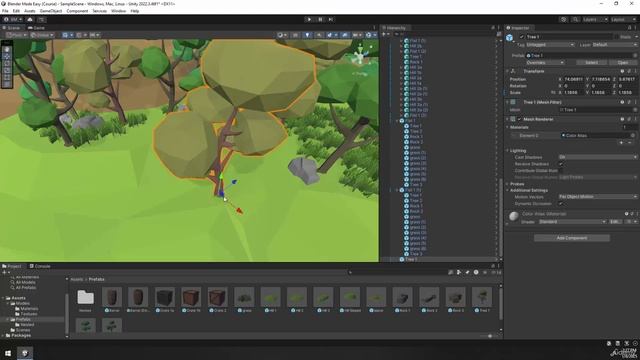Open the global search magnifier icon

575,19
